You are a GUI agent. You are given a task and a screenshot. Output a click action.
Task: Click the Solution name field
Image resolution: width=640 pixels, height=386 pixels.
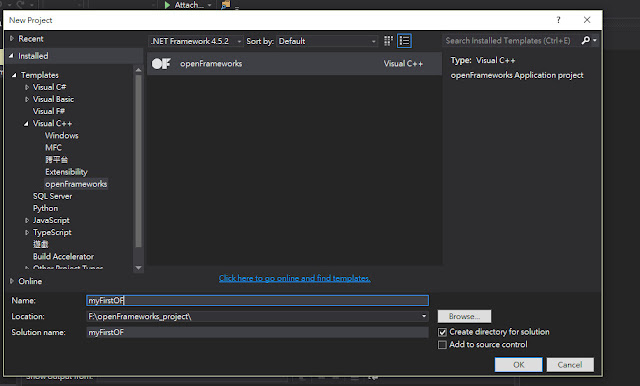pos(257,333)
